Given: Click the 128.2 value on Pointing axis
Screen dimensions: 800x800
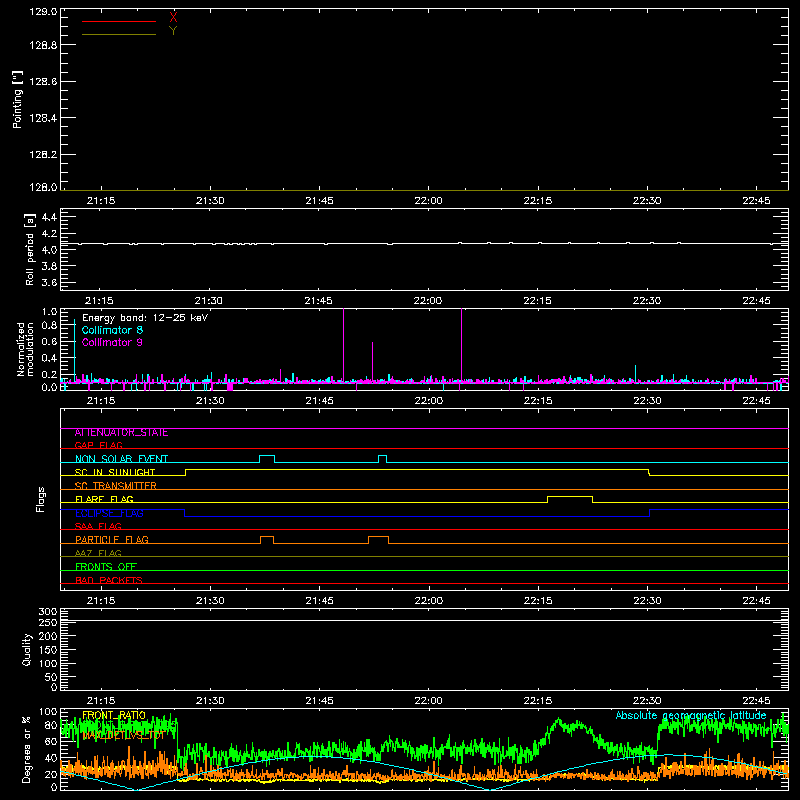Looking at the screenshot, I should coord(43,154).
